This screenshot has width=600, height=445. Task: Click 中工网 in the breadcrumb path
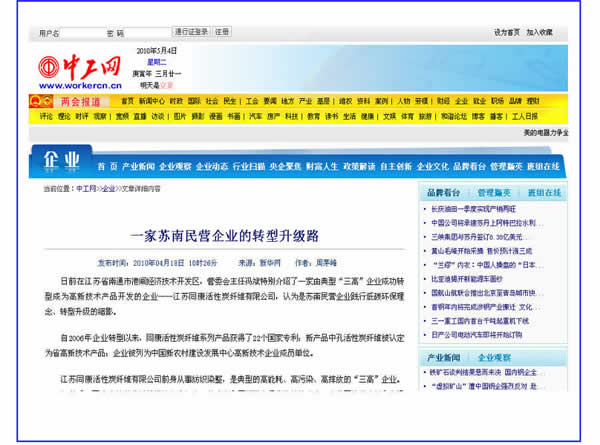pos(87,188)
